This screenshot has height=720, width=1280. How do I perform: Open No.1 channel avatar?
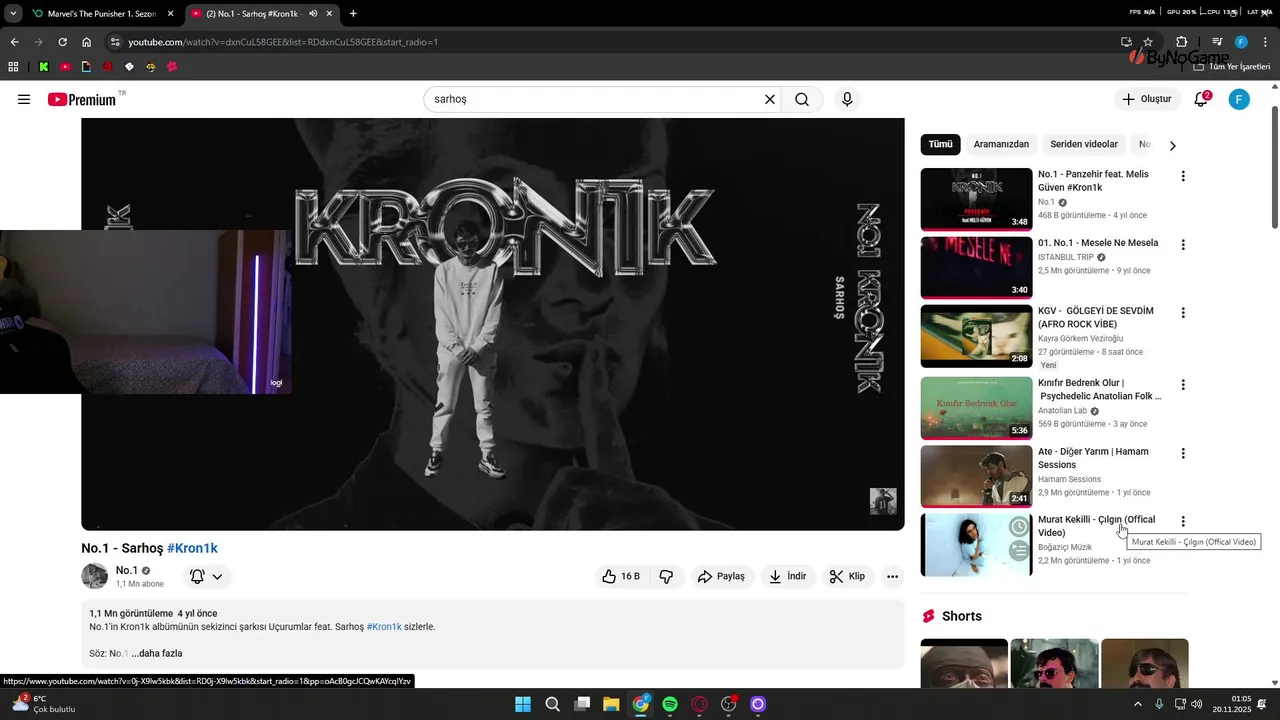point(94,576)
